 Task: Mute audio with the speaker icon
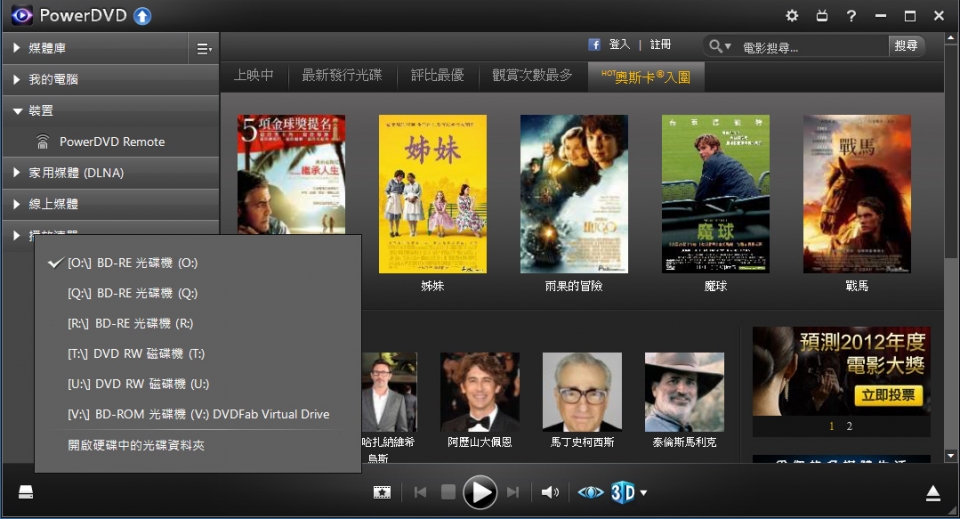(x=549, y=492)
